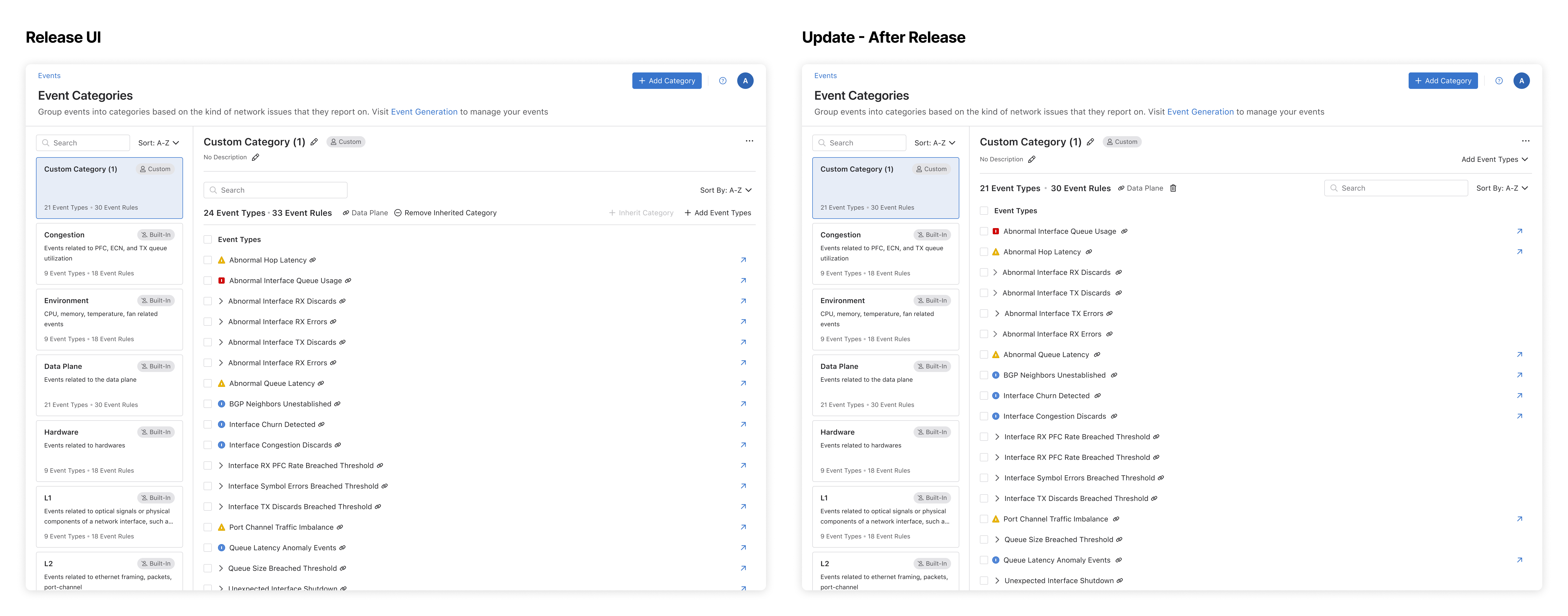
Task: Click Add Category button in Release UI
Action: click(x=667, y=81)
